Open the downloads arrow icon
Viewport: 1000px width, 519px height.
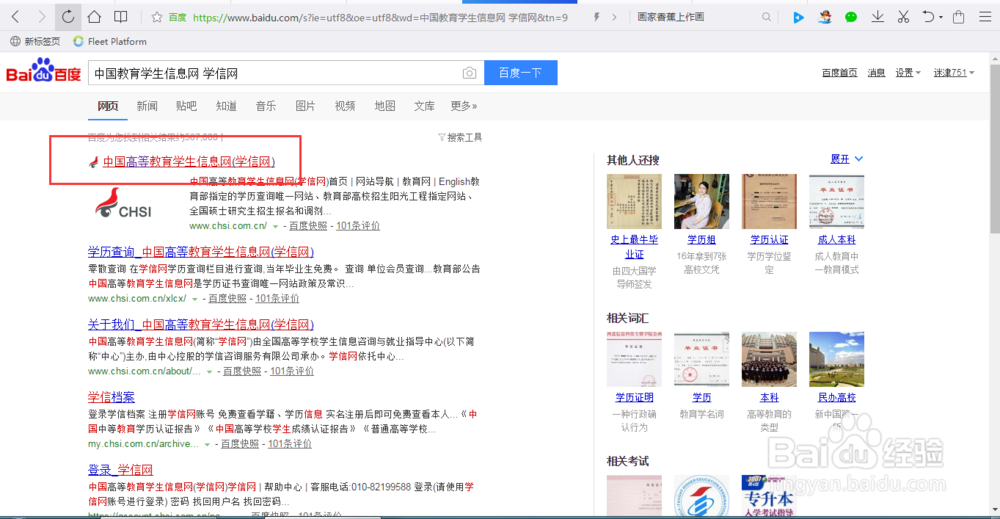[x=878, y=17]
